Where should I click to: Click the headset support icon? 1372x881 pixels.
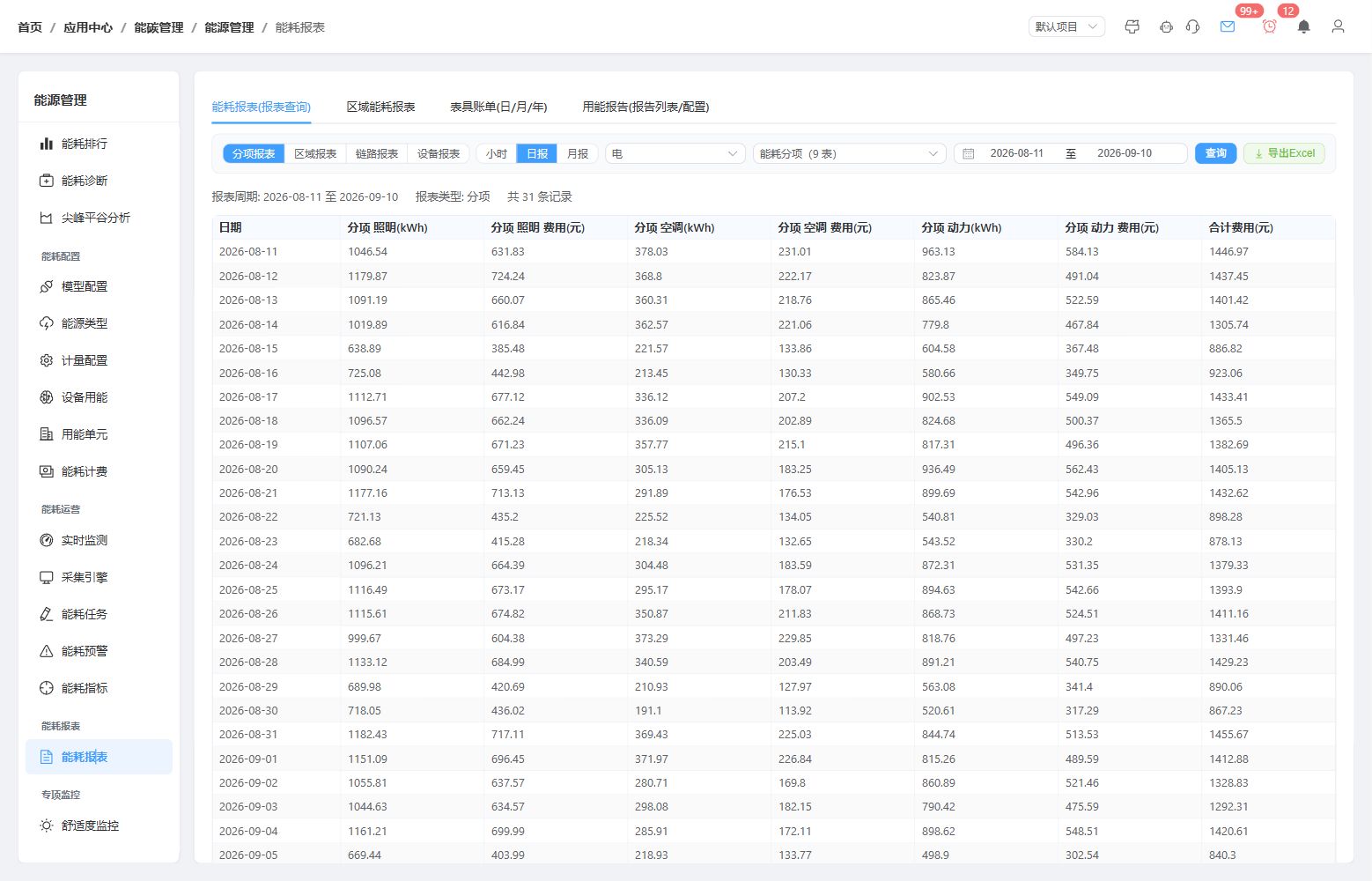(1193, 26)
